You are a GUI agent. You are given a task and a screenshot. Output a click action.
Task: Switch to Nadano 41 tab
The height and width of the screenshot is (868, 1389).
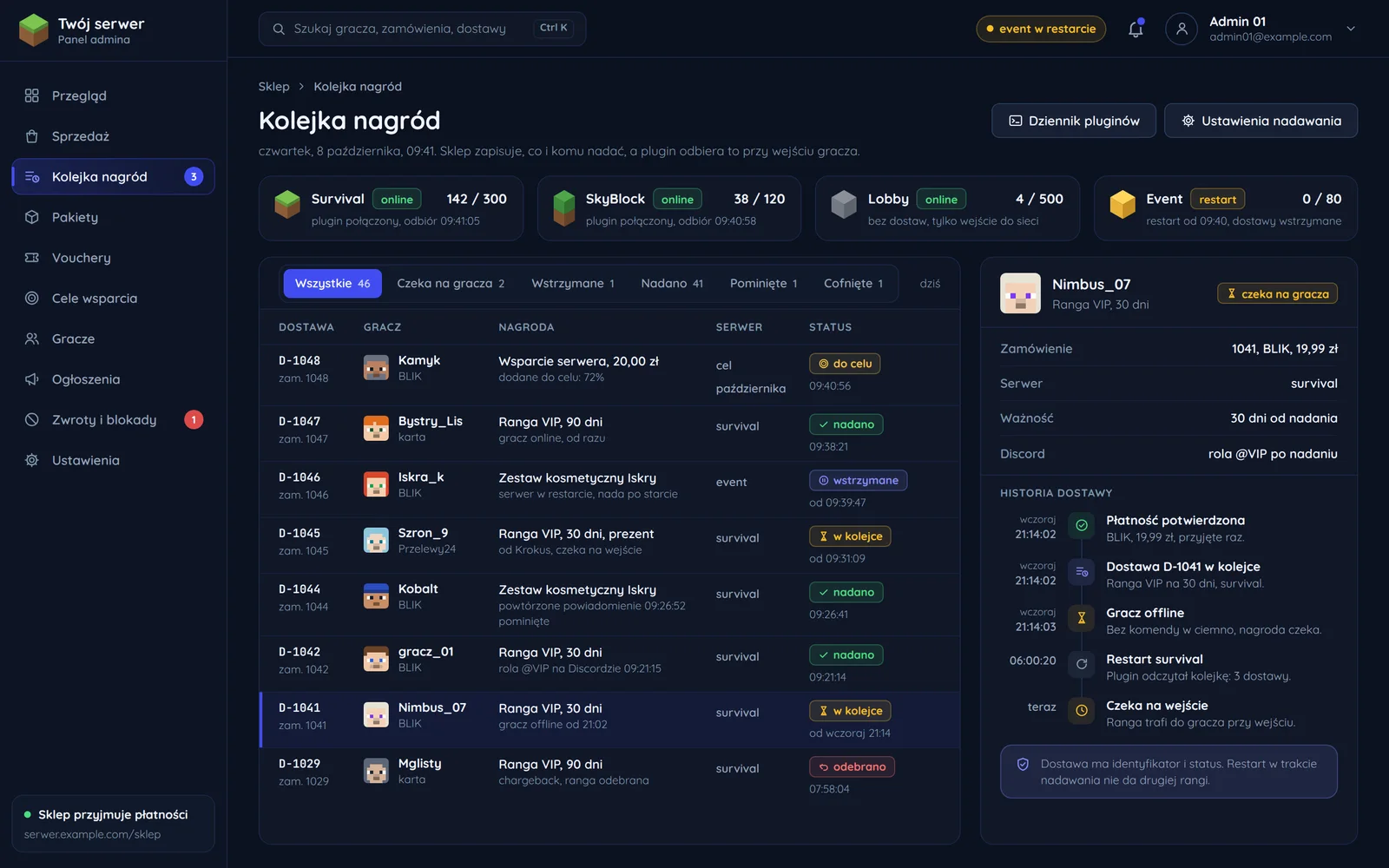click(x=672, y=283)
